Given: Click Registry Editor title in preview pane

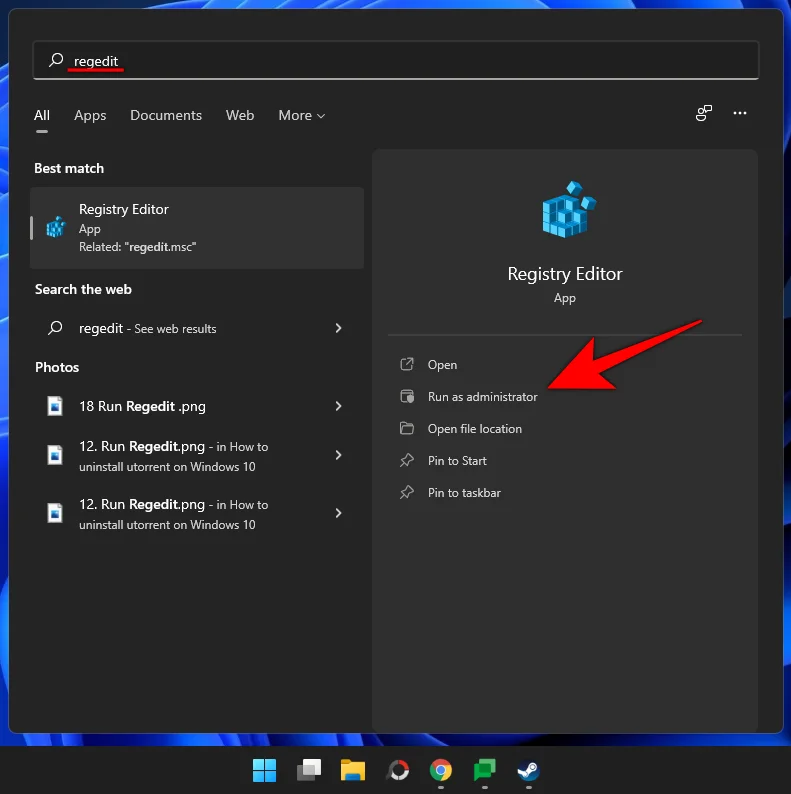Looking at the screenshot, I should 565,274.
